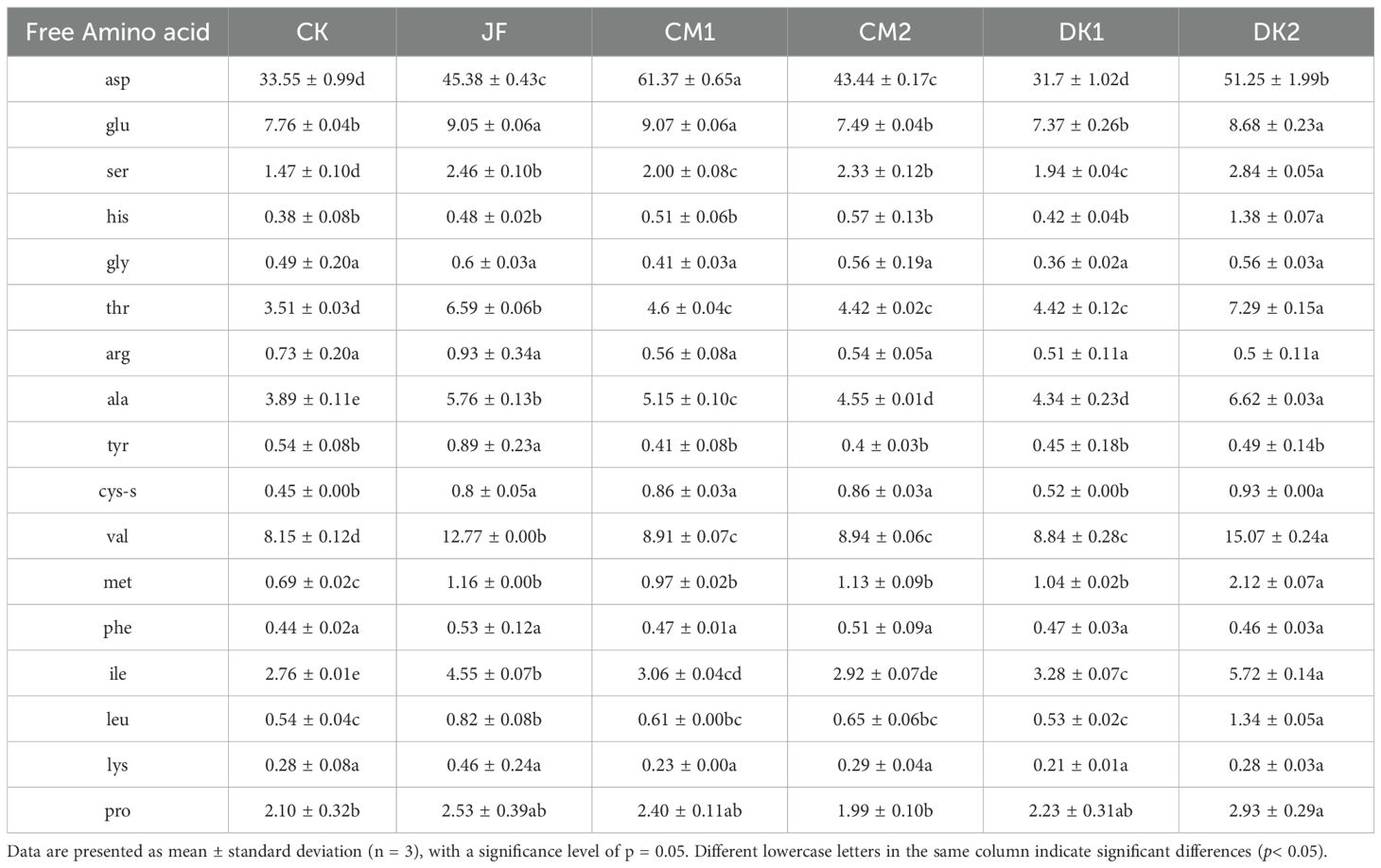Image resolution: width=1381 pixels, height=868 pixels.
Task: Click the JF thr value 6.59
Action: pyautogui.click(x=494, y=307)
